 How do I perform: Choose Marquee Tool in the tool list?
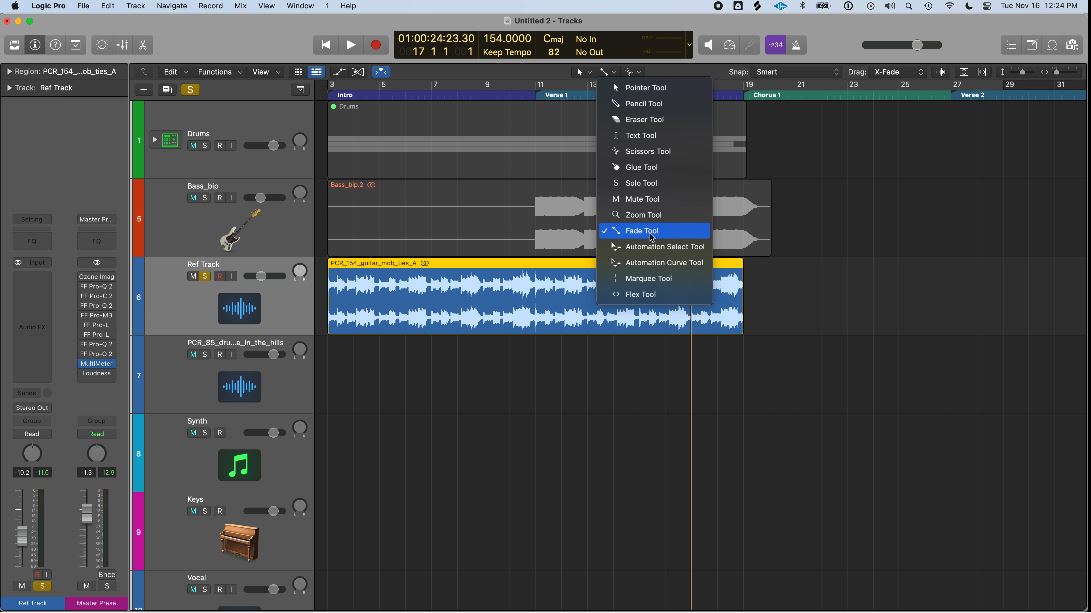click(647, 278)
